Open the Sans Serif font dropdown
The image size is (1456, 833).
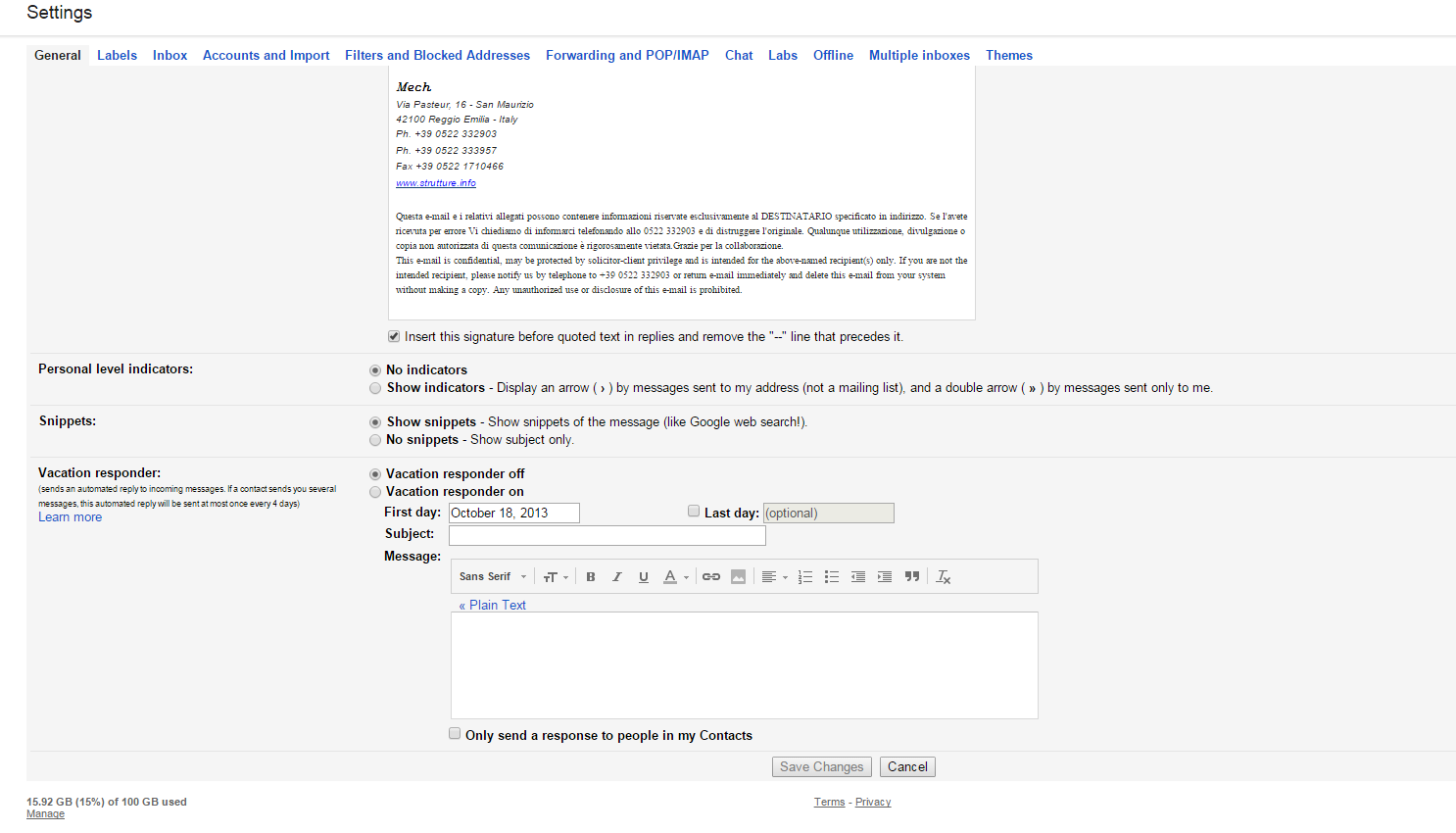click(493, 577)
